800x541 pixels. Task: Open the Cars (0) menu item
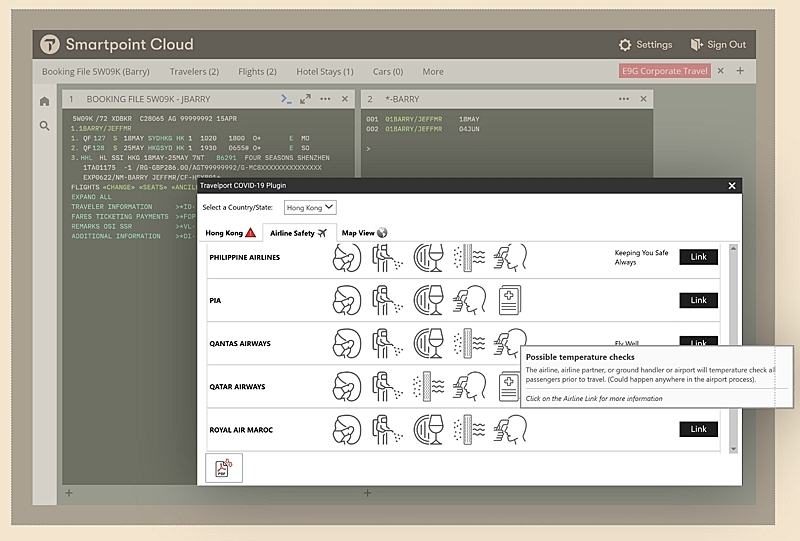pyautogui.click(x=388, y=71)
